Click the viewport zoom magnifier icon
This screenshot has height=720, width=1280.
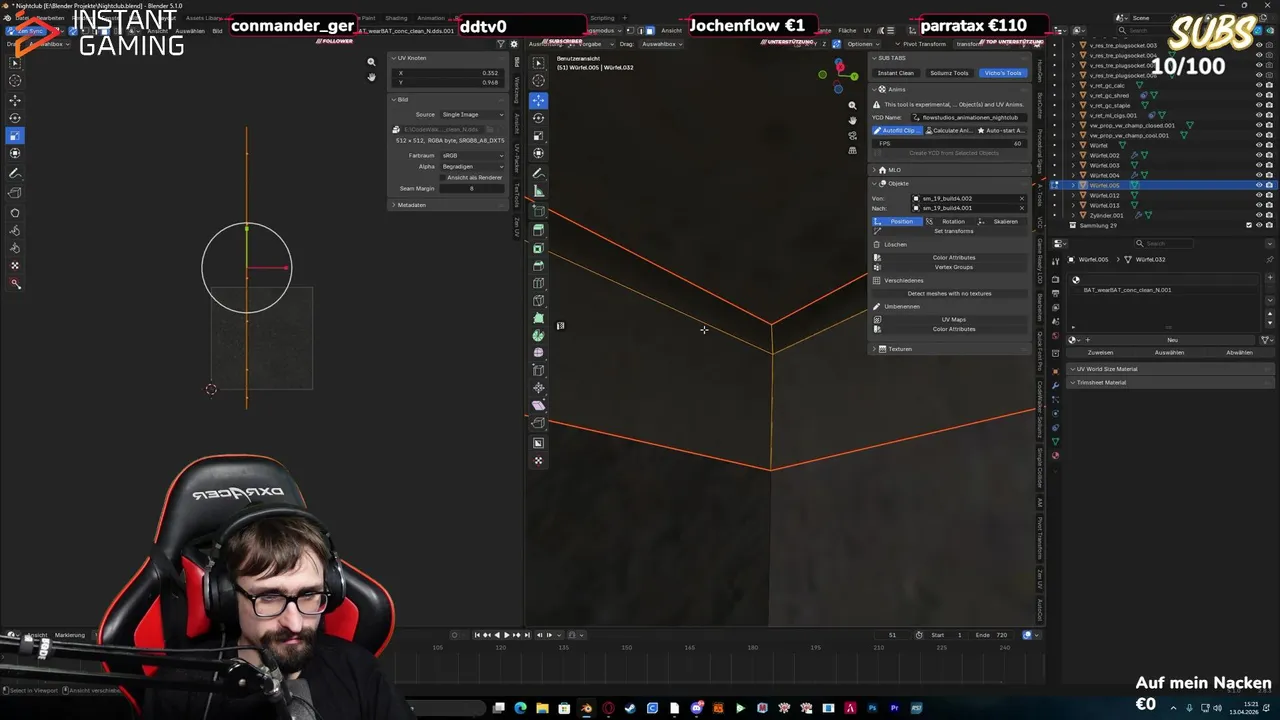pyautogui.click(x=852, y=105)
